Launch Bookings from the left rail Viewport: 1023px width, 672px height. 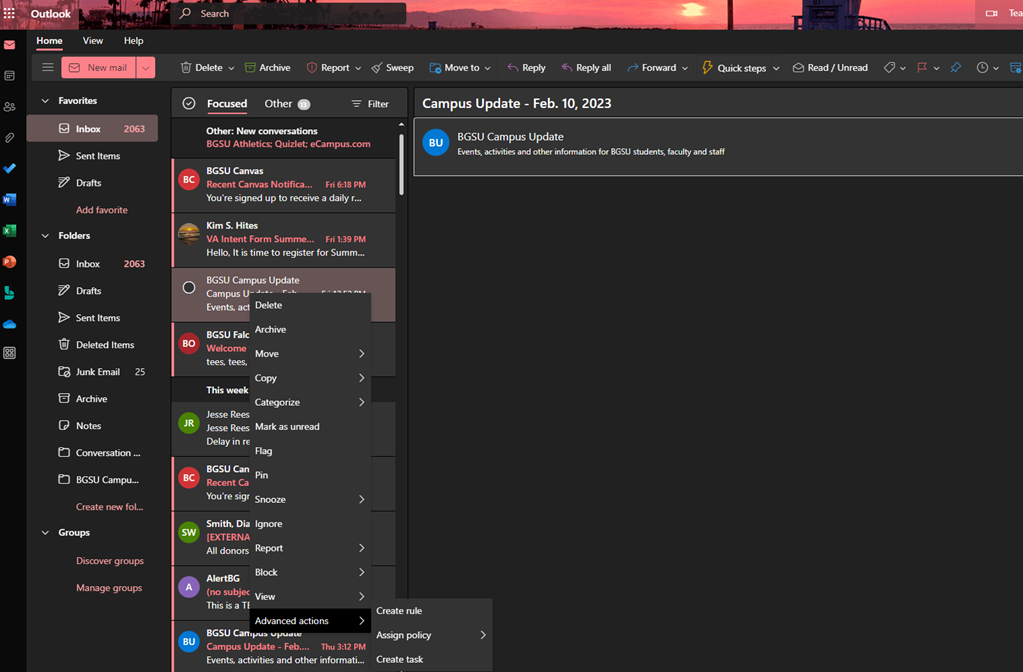click(9, 293)
